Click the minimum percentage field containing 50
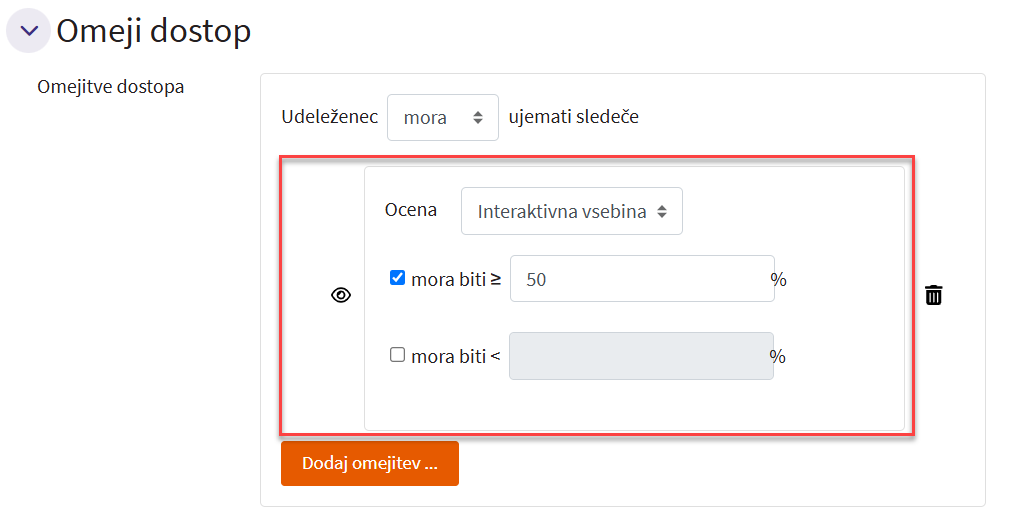Screen dimensions: 1009x522 pyautogui.click(x=641, y=279)
